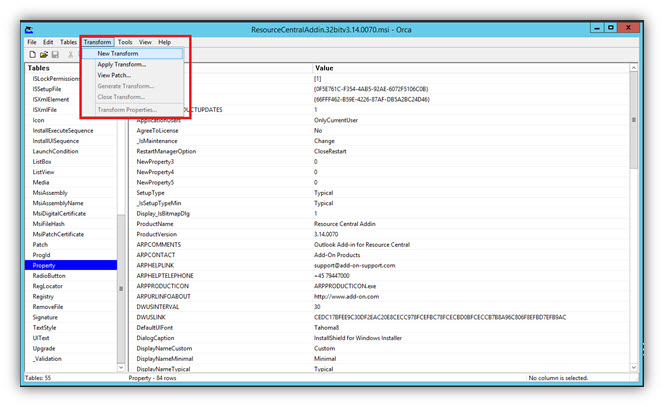Image resolution: width=664 pixels, height=407 pixels.
Task: Select the Patch table
Action: click(40, 244)
